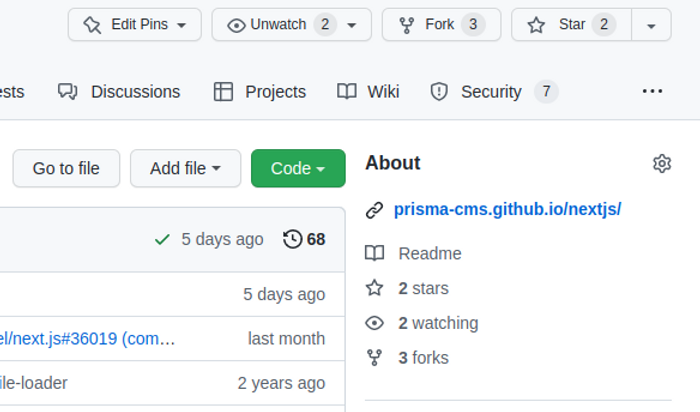Open the Security tab
The image size is (700, 412).
tap(494, 92)
